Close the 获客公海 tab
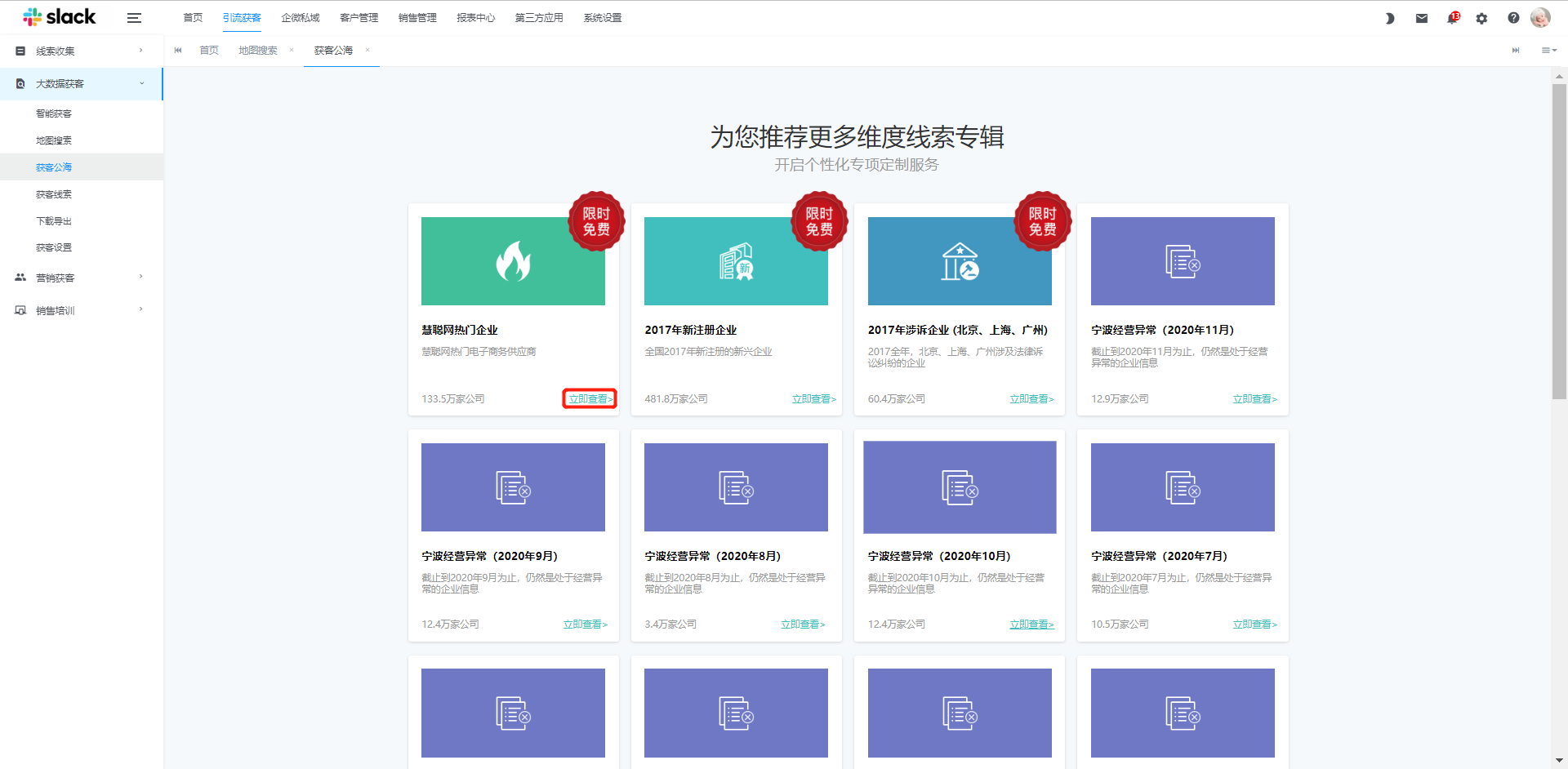 point(367,50)
